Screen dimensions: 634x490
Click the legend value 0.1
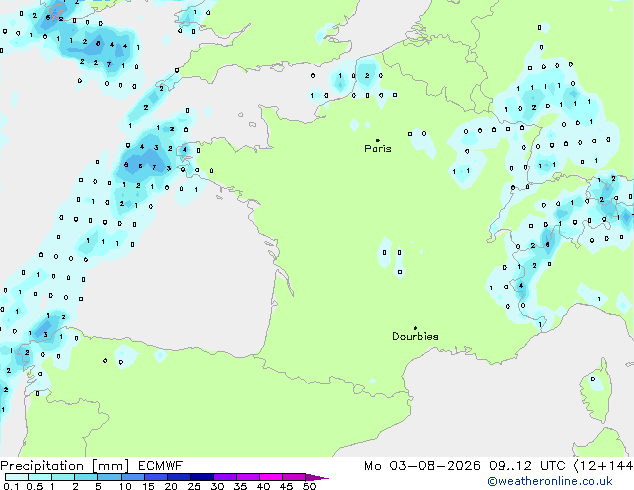9,486
